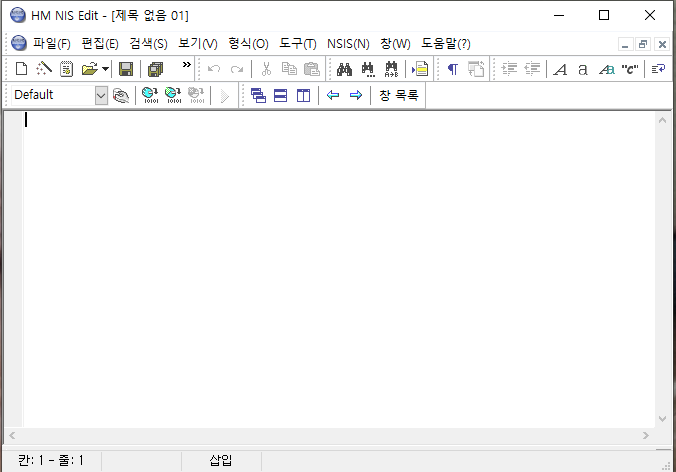Image resolution: width=676 pixels, height=472 pixels.
Task: Click the vertical scrollbar up arrow
Action: (663, 121)
